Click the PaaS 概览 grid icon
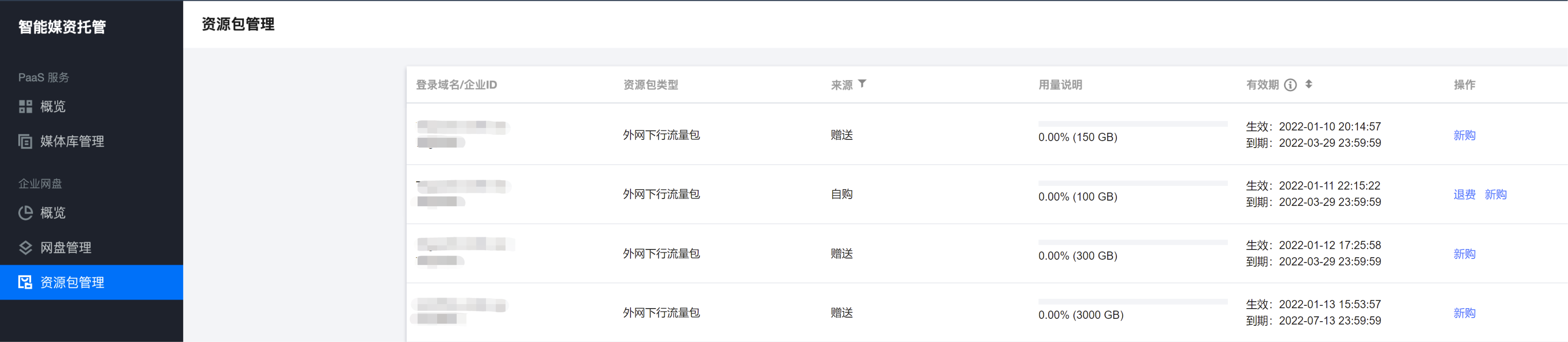 [x=25, y=107]
